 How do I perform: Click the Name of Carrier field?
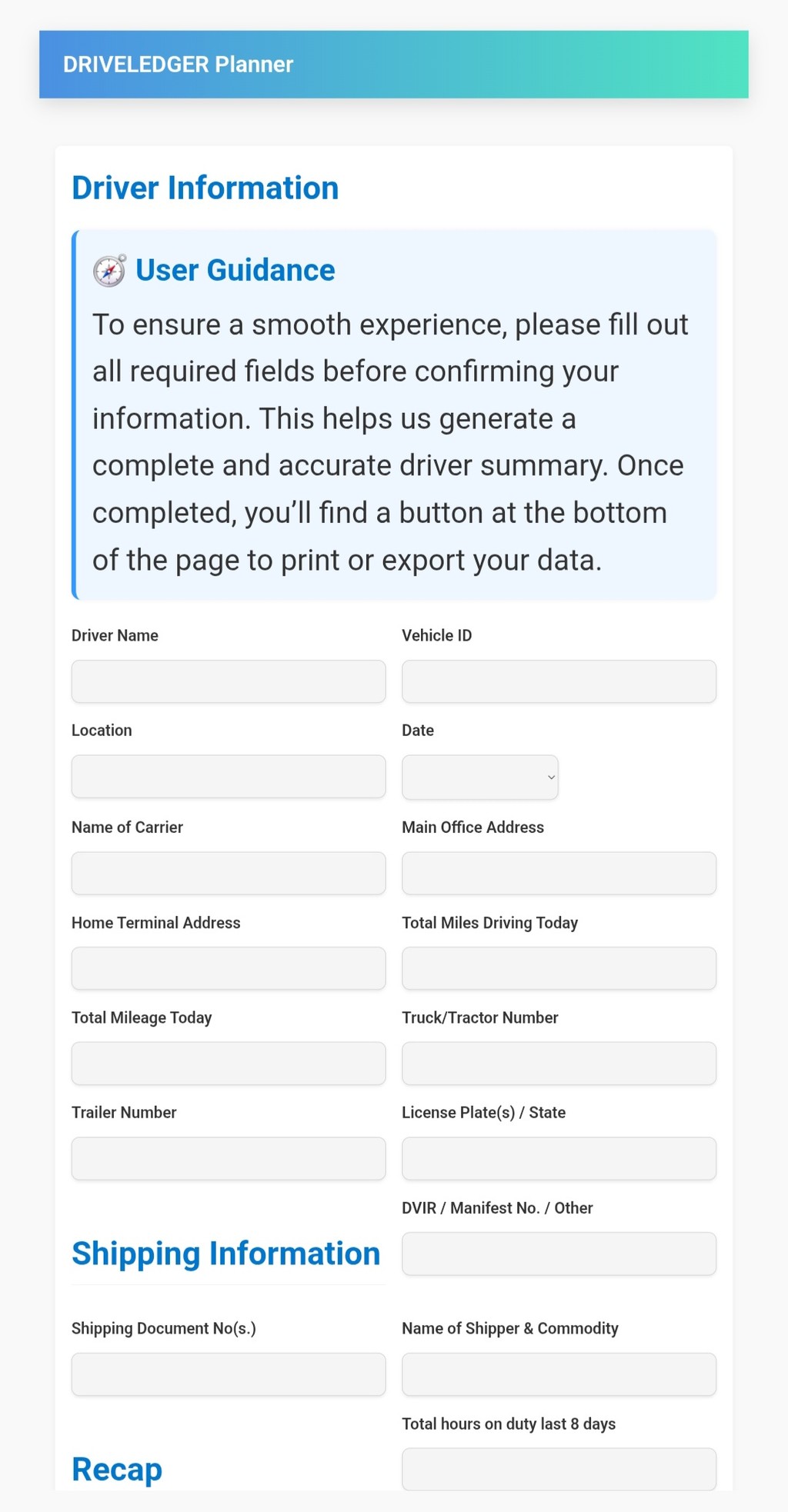point(228,873)
